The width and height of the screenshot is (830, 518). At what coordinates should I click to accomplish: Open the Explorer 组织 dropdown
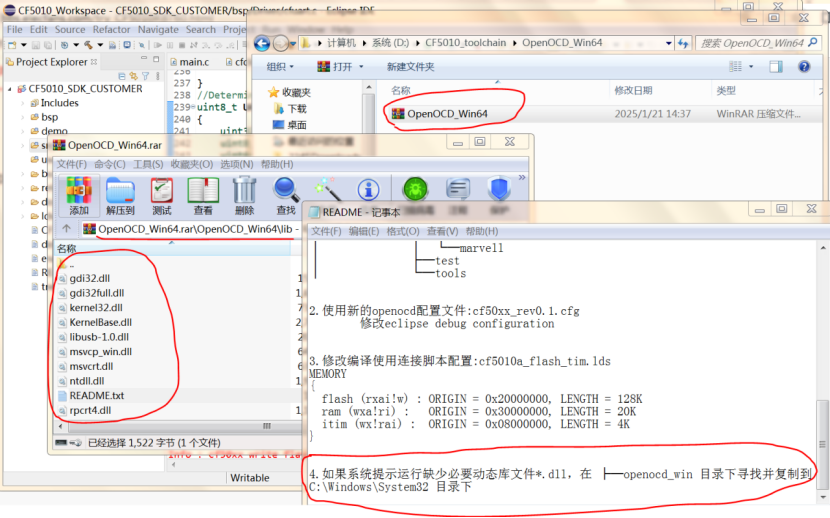coord(279,67)
